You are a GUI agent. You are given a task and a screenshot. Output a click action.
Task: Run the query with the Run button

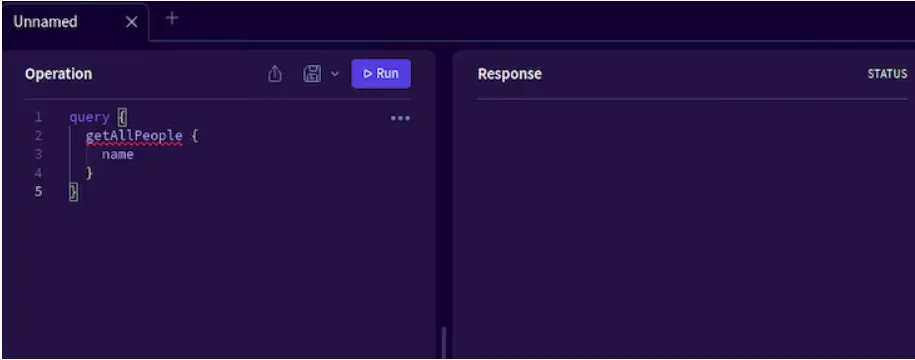point(381,74)
